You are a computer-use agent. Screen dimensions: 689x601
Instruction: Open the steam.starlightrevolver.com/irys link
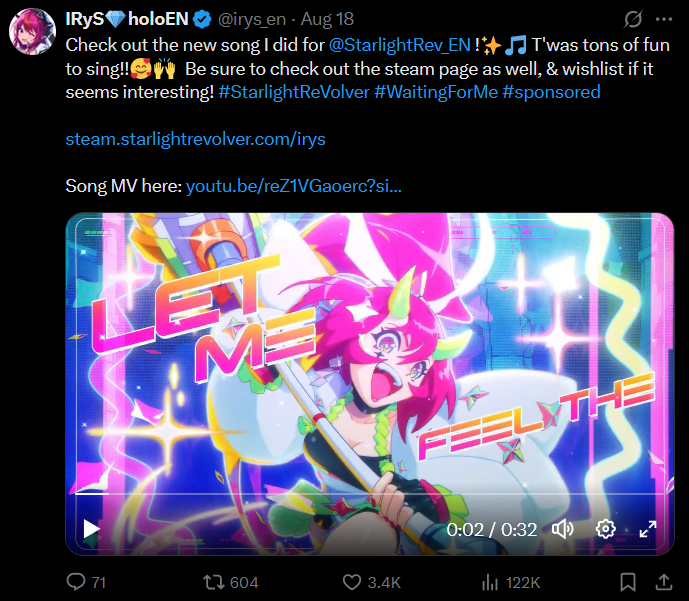point(195,139)
